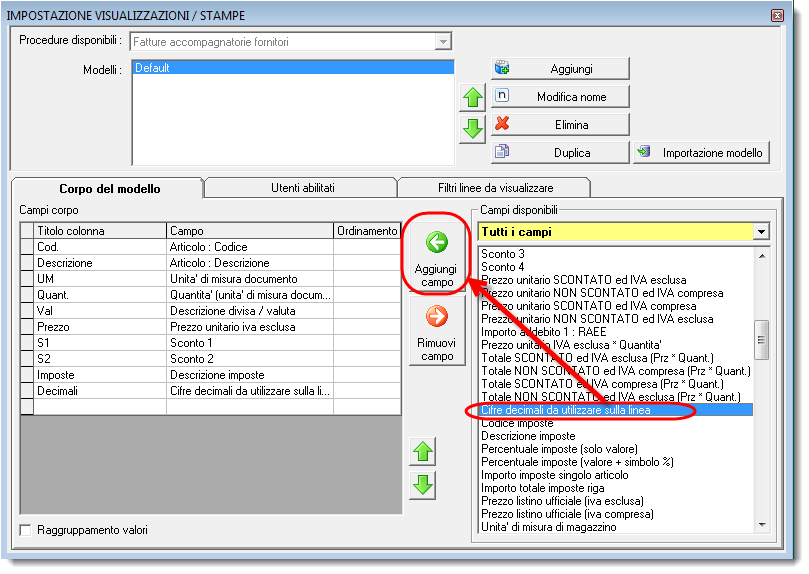Select Totale NON SCONTATO ed IVA compresa
Image resolution: width=809 pixels, height=574 pixels.
tap(616, 371)
